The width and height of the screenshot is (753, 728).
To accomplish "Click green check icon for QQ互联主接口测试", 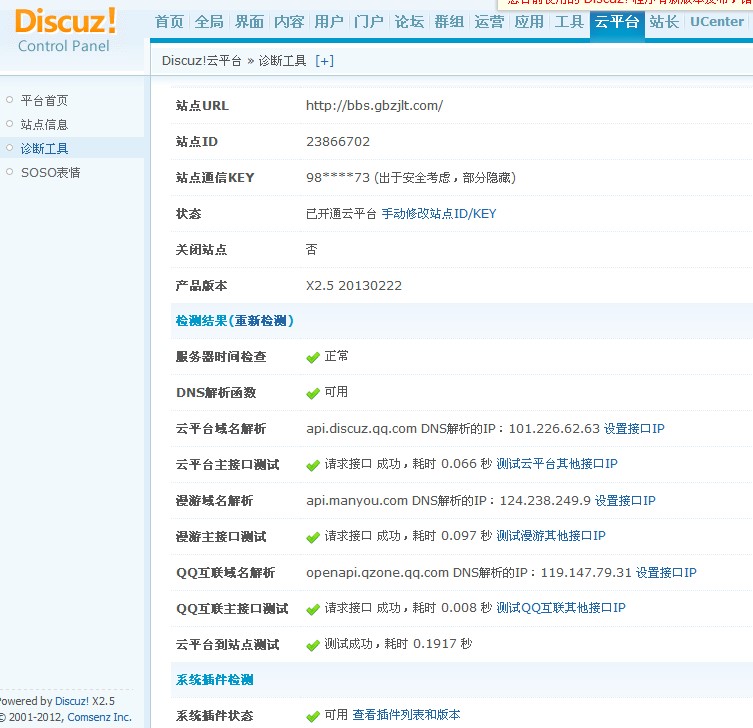I will coord(313,609).
